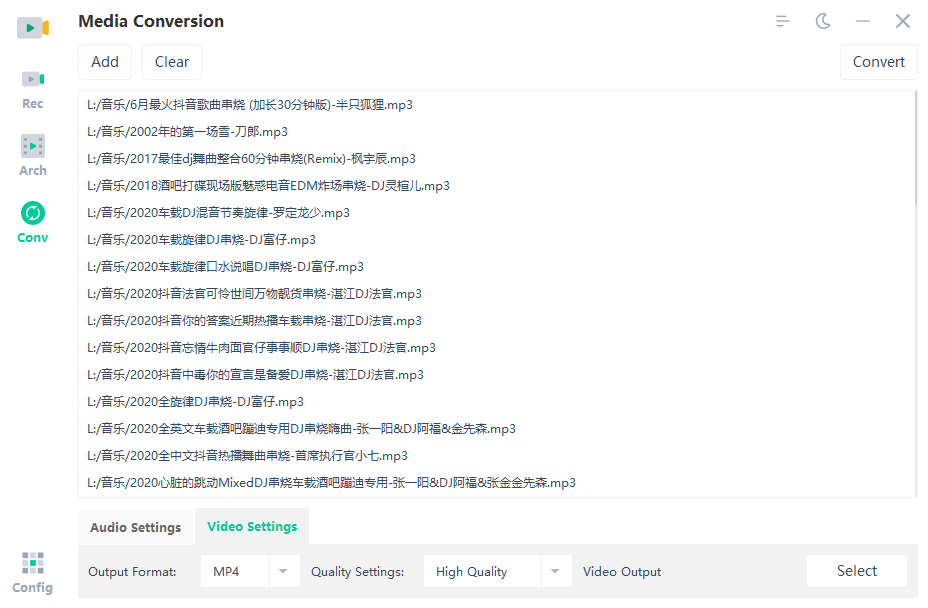Click the app logo icon at top left
928x608 pixels.
(x=32, y=28)
